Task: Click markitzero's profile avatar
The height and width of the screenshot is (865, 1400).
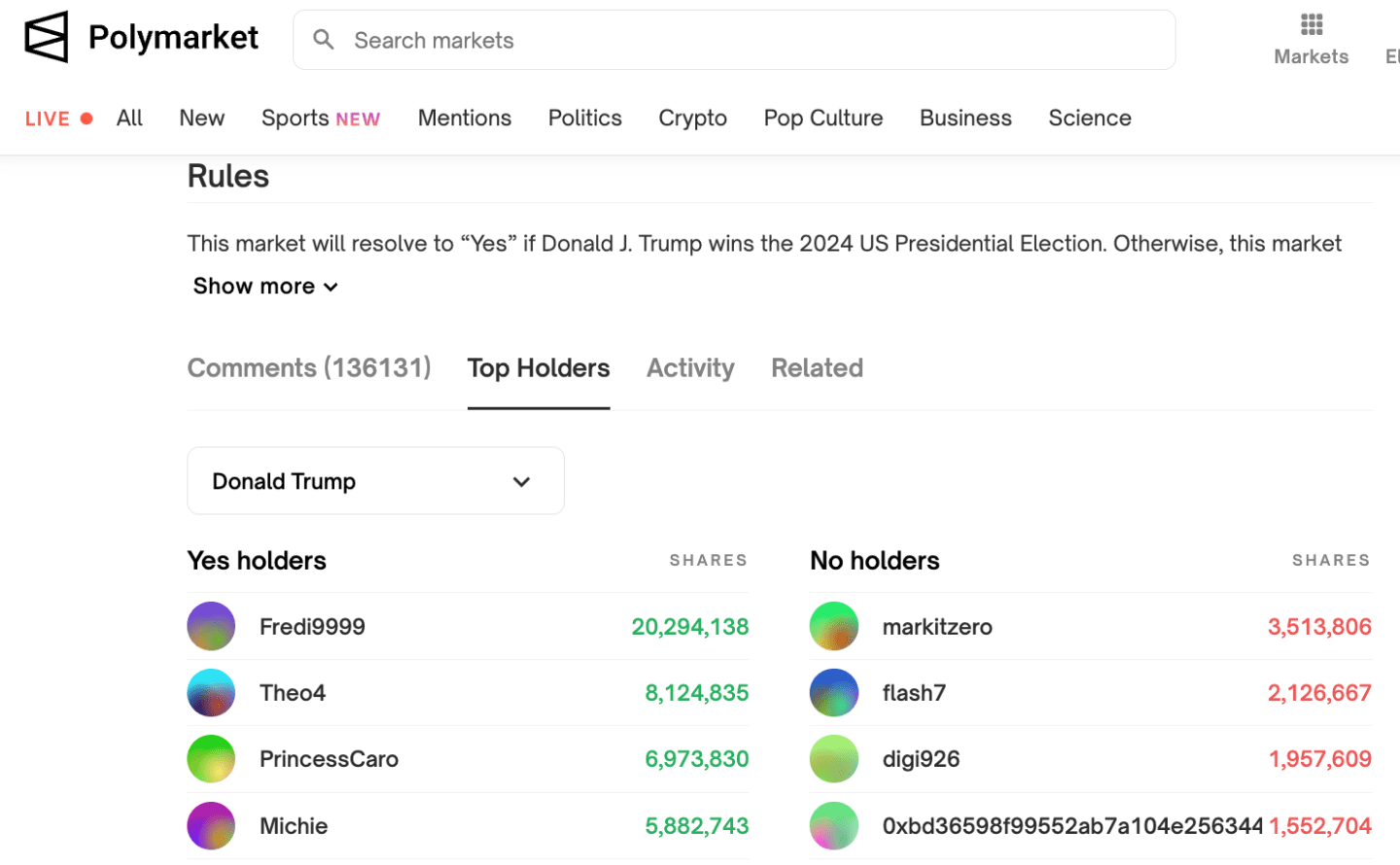Action: click(833, 627)
